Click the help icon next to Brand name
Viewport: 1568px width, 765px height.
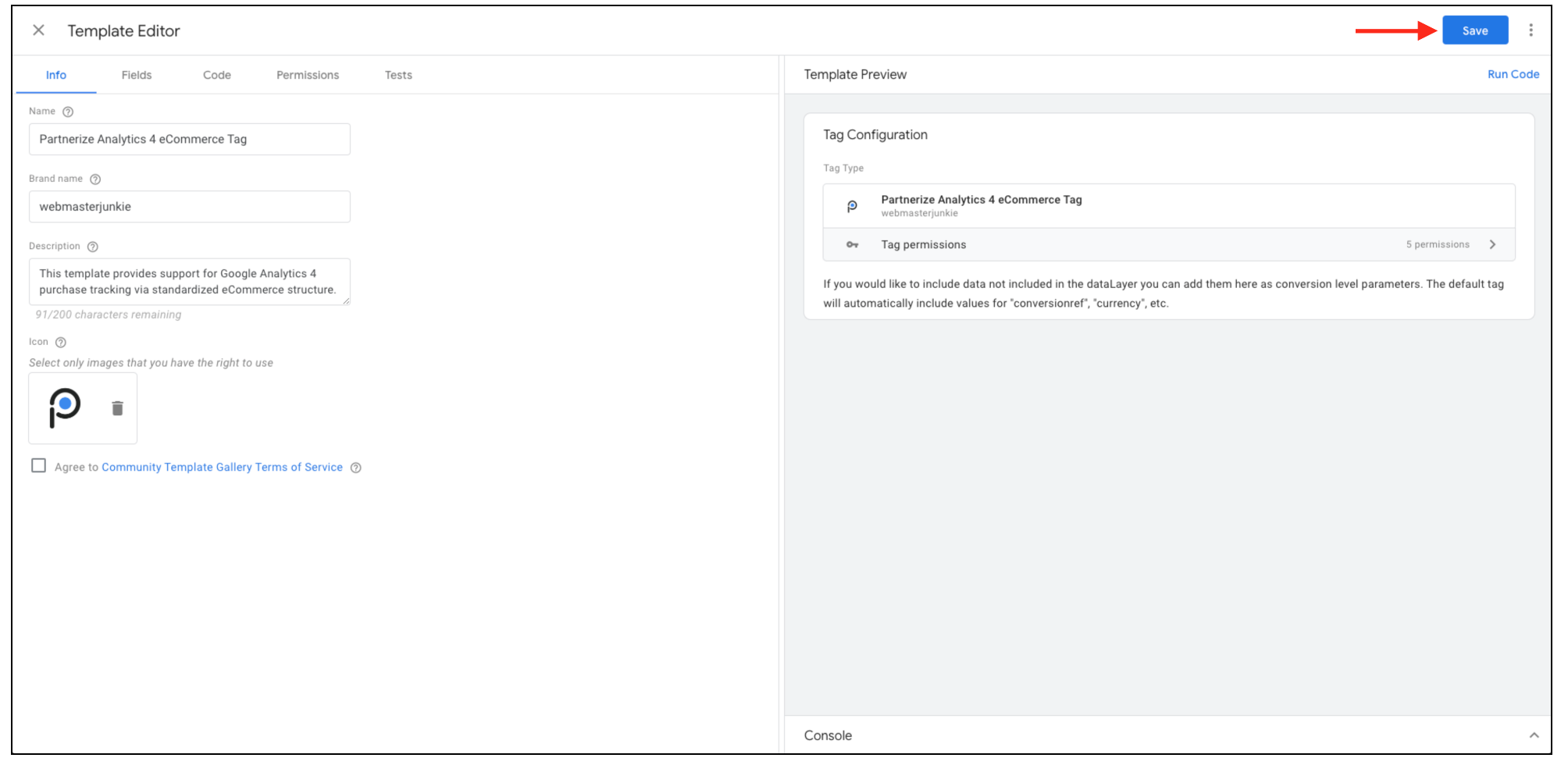(95, 179)
